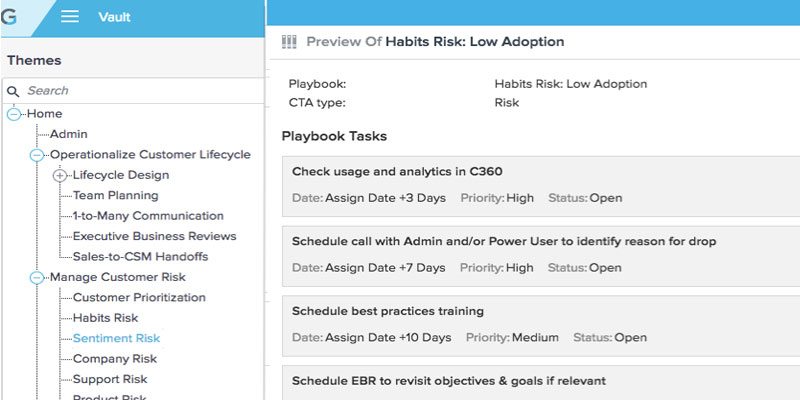This screenshot has width=800, height=400.
Task: Select Customer Prioritization in tree
Action: (x=139, y=297)
